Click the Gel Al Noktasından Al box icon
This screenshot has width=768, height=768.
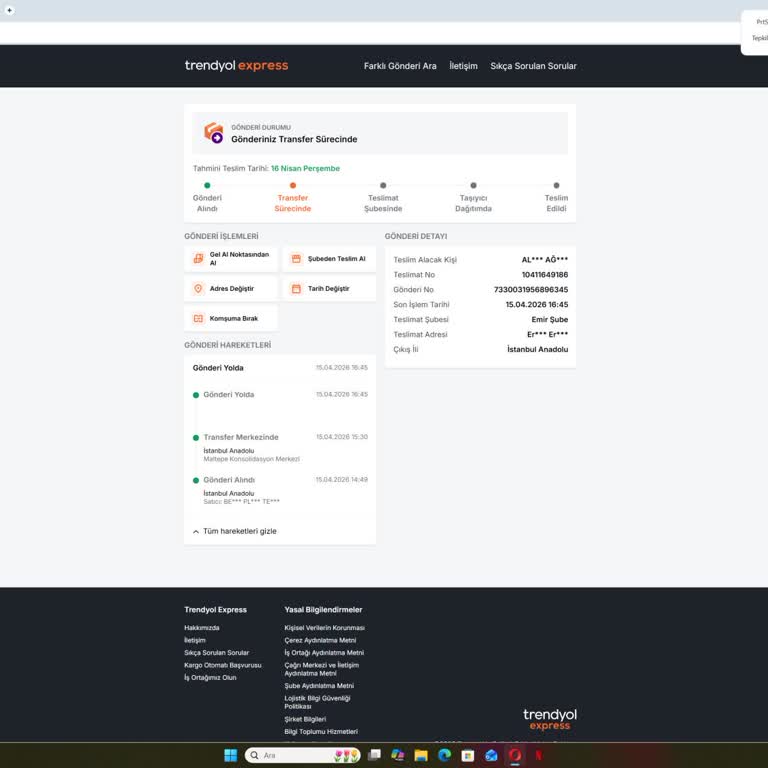pos(198,259)
